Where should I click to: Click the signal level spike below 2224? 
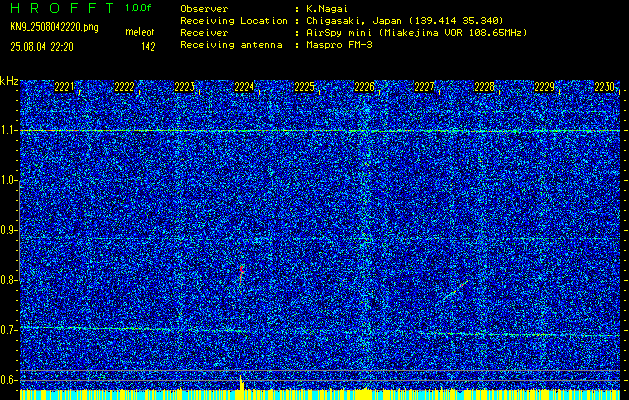241,382
